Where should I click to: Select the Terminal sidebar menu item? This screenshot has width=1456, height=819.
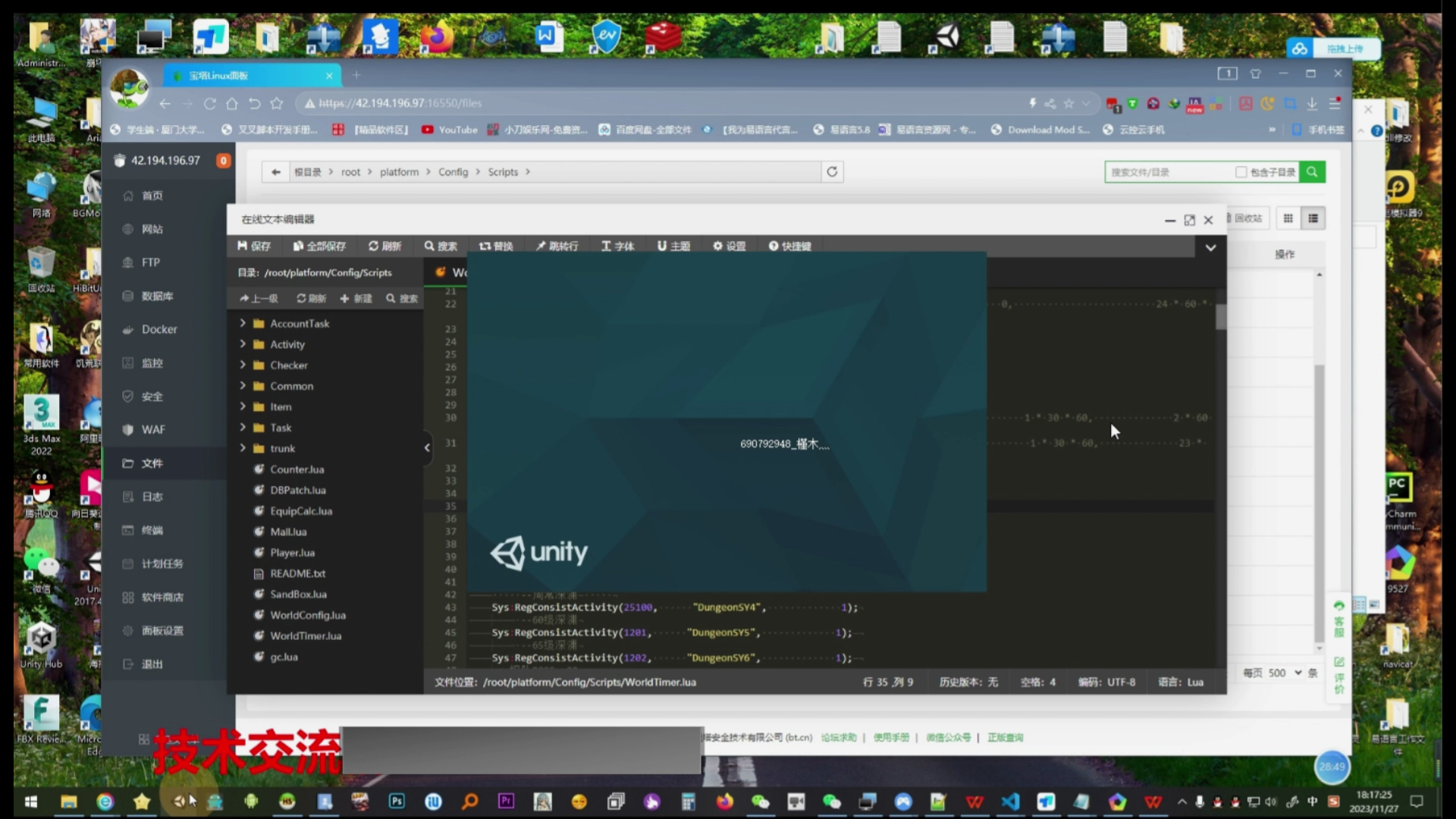pyautogui.click(x=152, y=530)
